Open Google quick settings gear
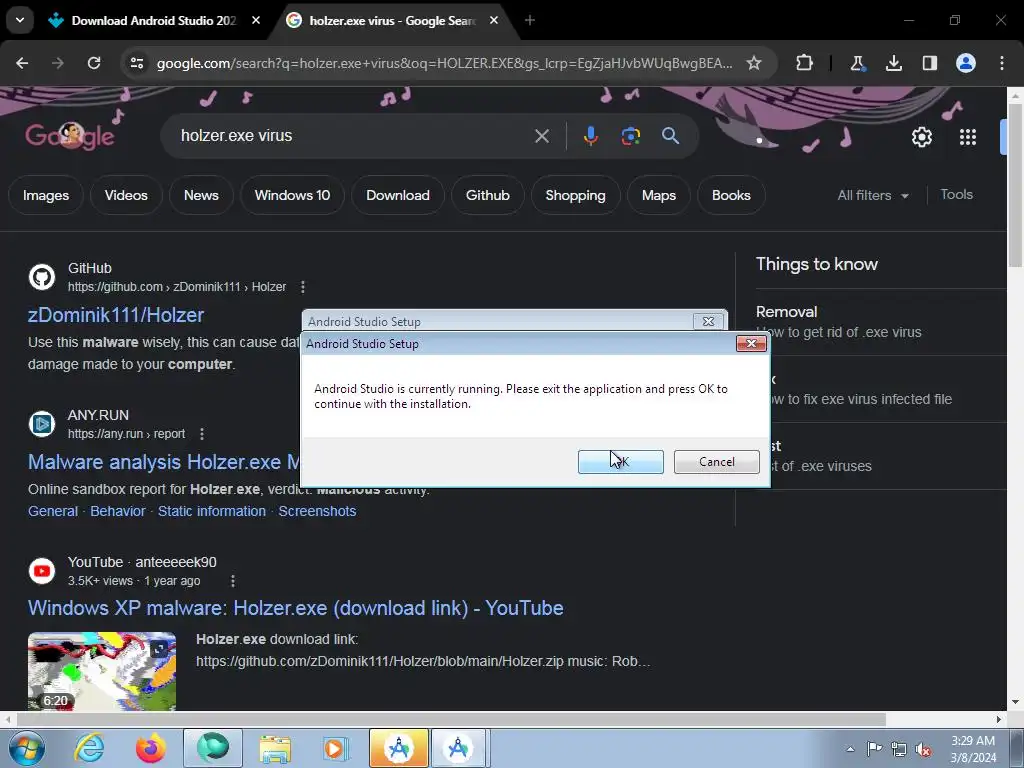The width and height of the screenshot is (1024, 768). [x=921, y=137]
